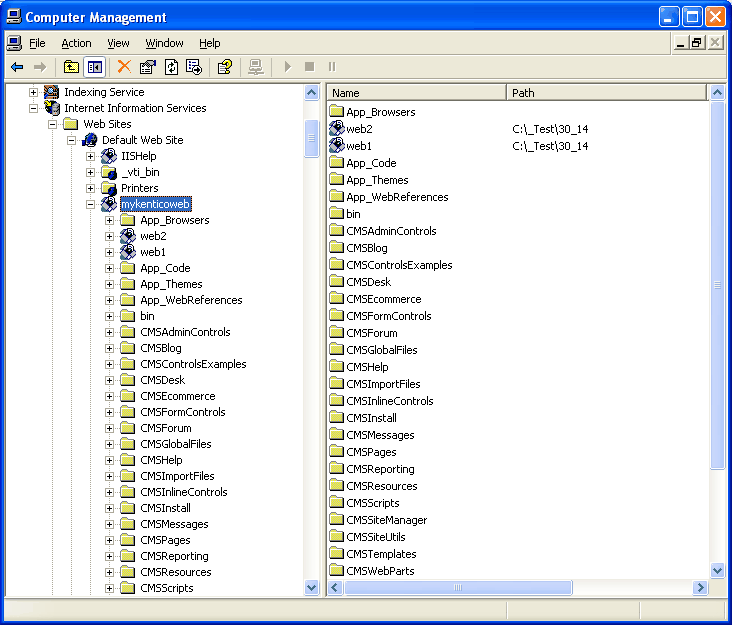Expand the web2 node in the tree
Viewport: 732px width, 625px height.
(110, 236)
